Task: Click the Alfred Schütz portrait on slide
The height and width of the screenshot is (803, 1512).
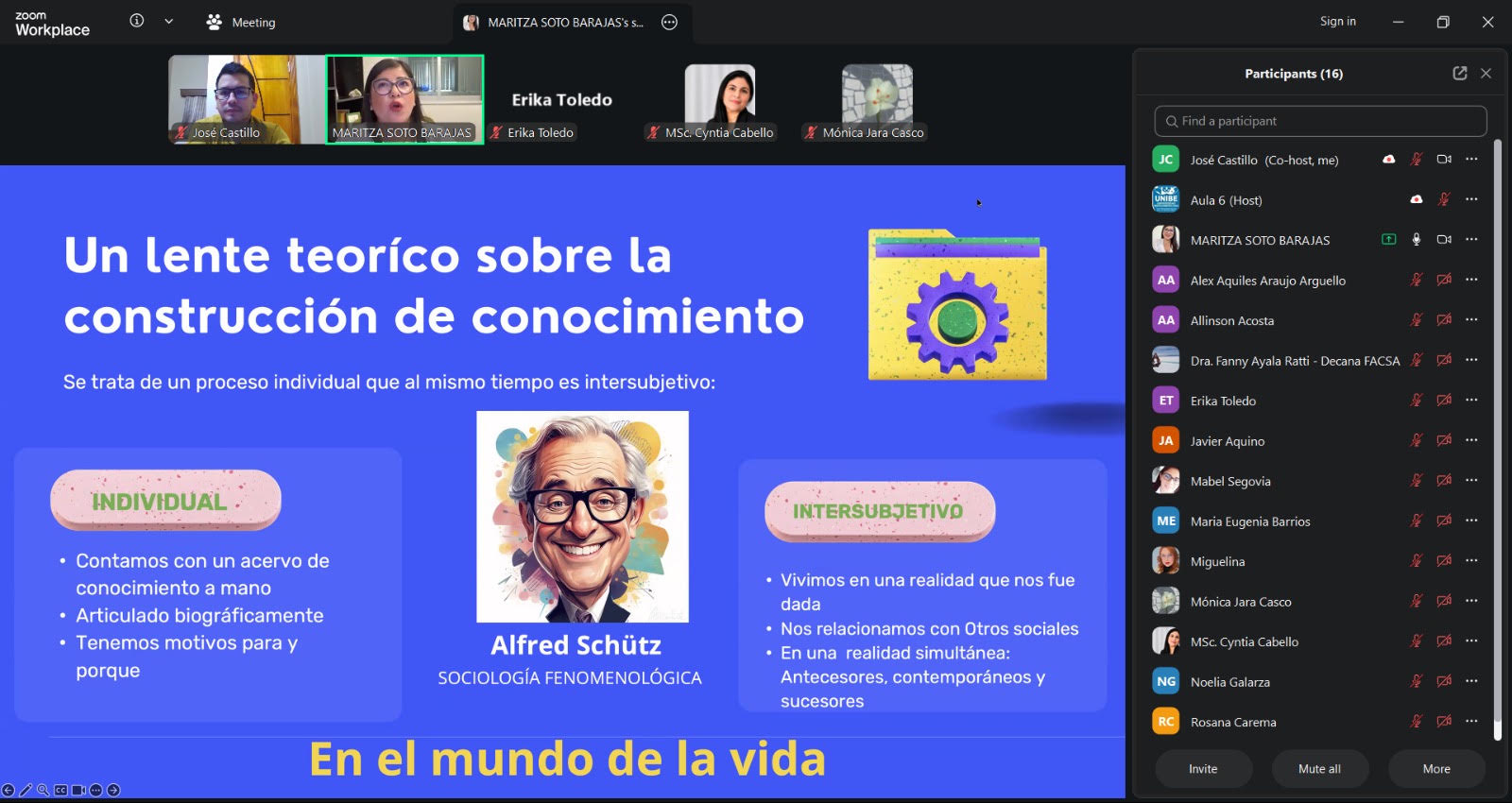Action: point(582,517)
